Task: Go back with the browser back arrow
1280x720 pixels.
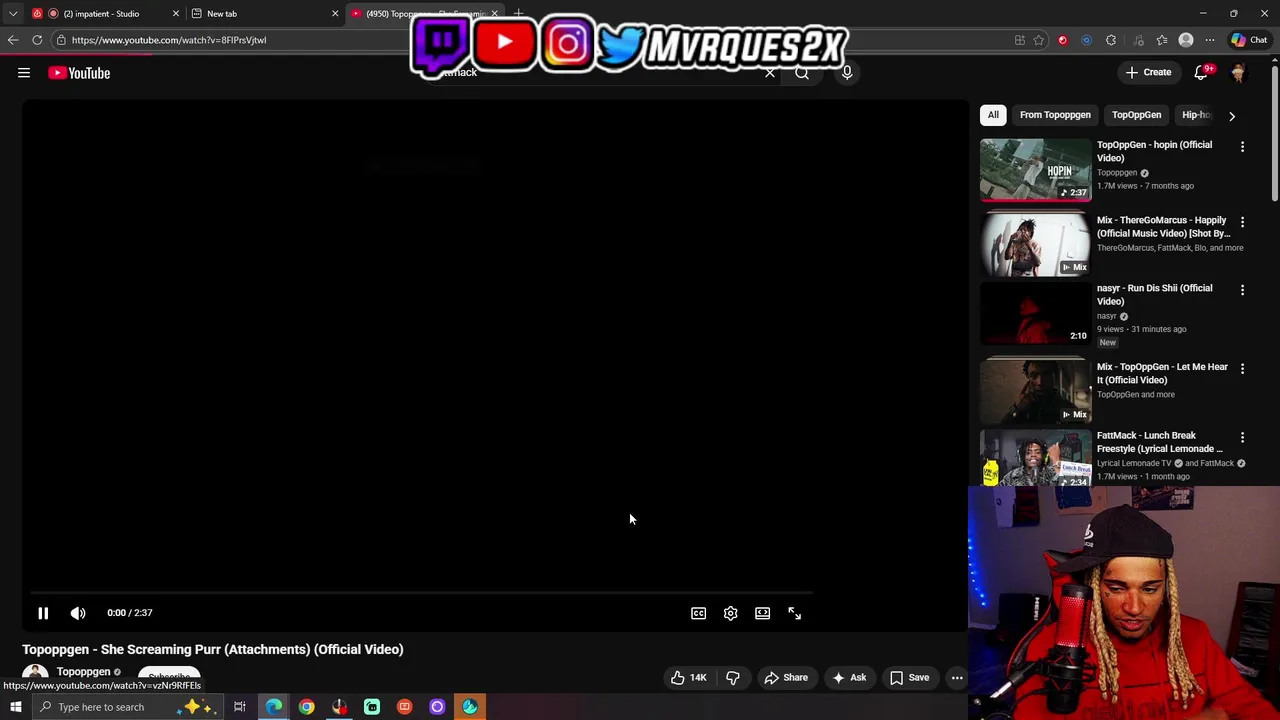Action: (13, 40)
